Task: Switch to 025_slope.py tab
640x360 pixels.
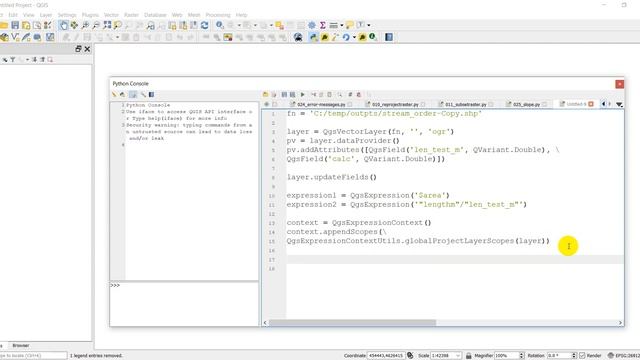Action: 527,104
